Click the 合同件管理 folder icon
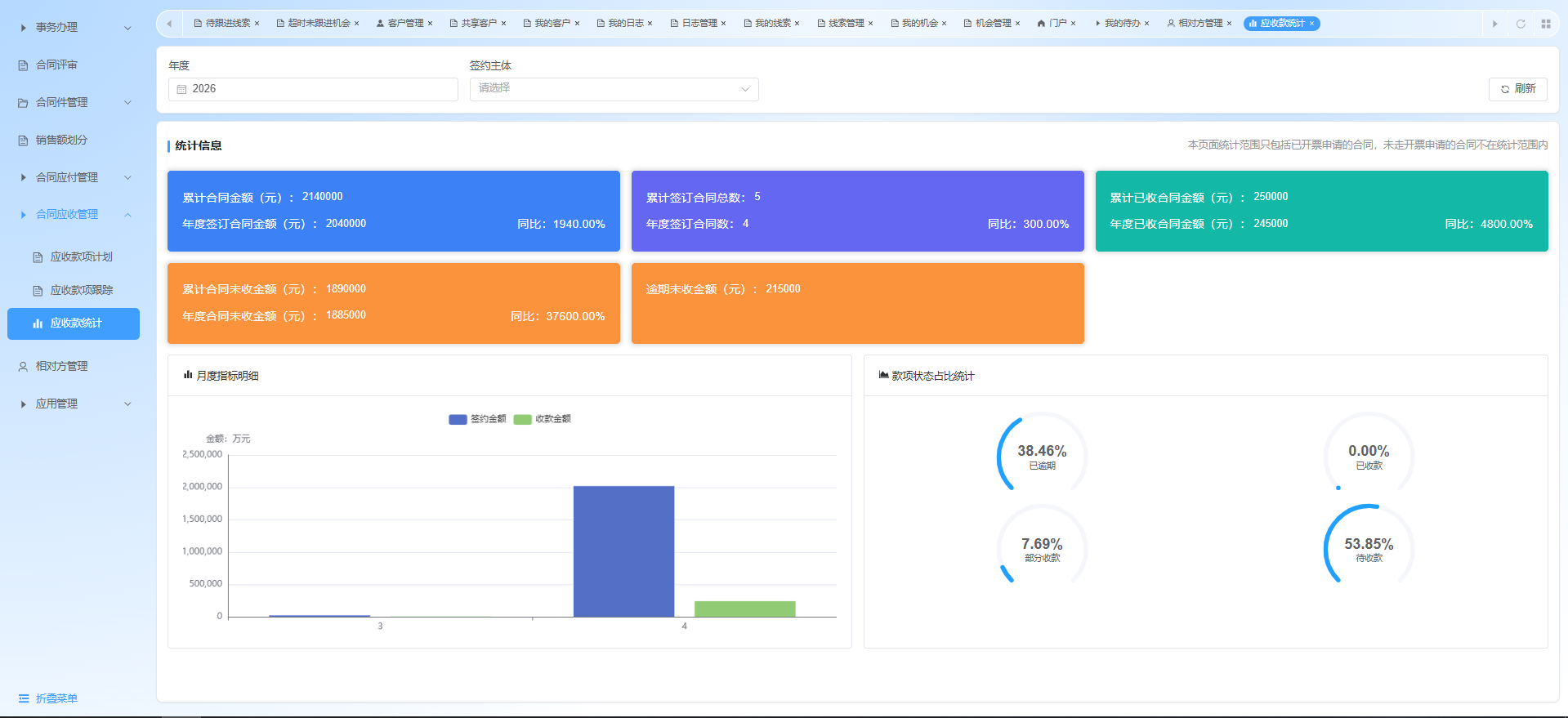 (x=23, y=103)
